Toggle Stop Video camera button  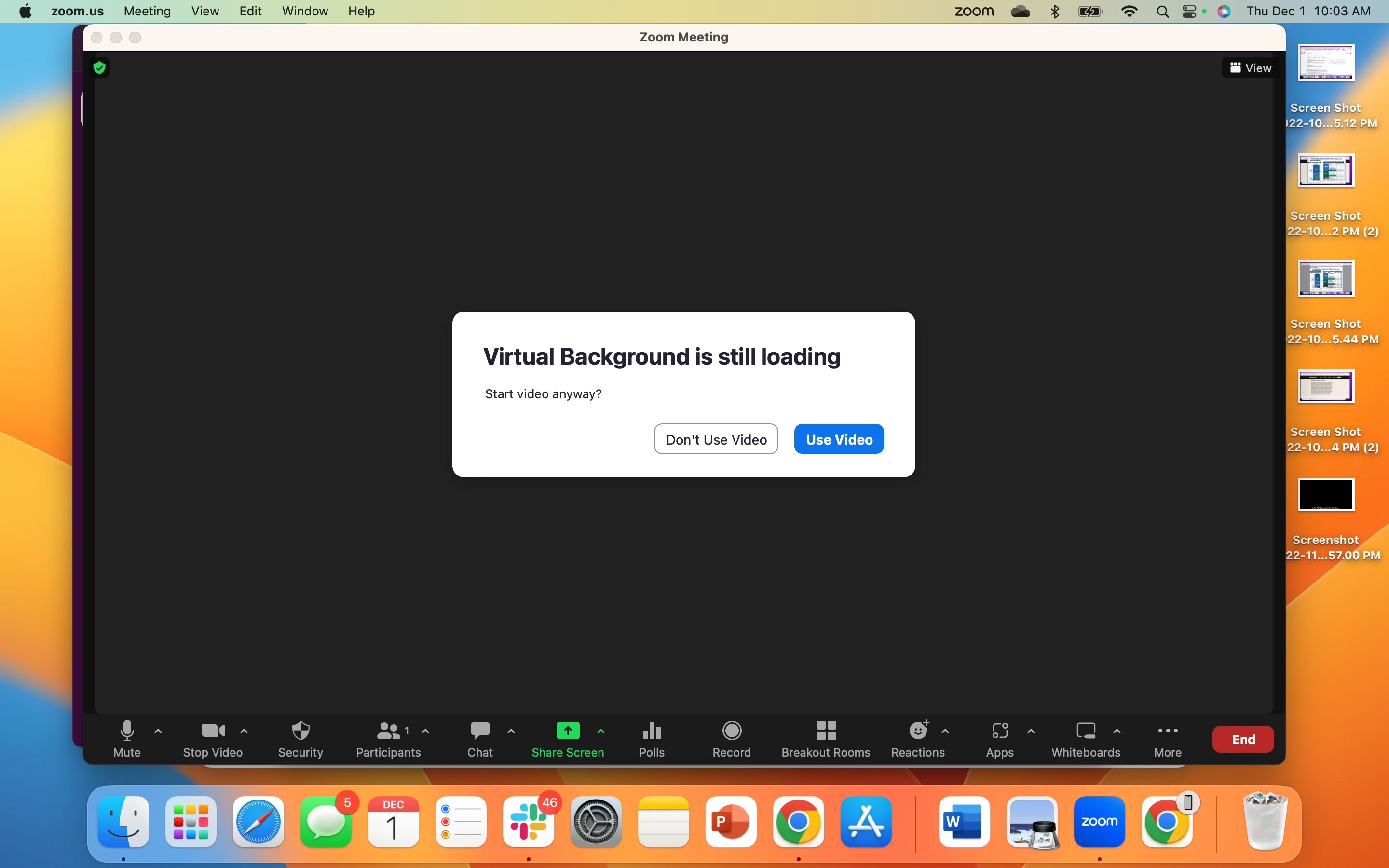pos(212,731)
